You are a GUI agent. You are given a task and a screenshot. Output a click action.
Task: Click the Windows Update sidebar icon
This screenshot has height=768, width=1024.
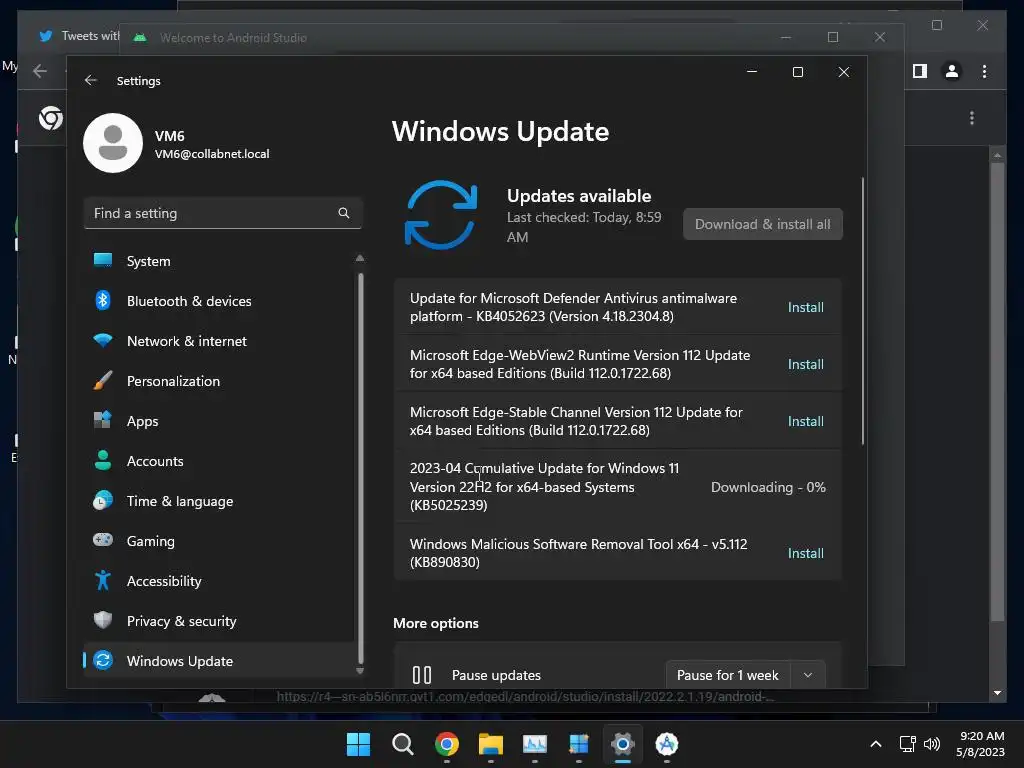(103, 660)
